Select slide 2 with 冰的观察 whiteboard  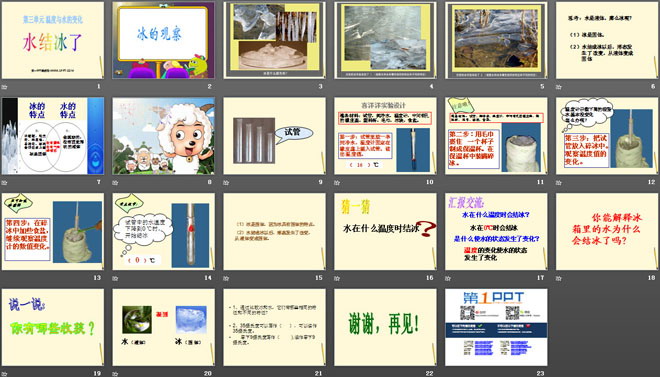click(x=163, y=40)
